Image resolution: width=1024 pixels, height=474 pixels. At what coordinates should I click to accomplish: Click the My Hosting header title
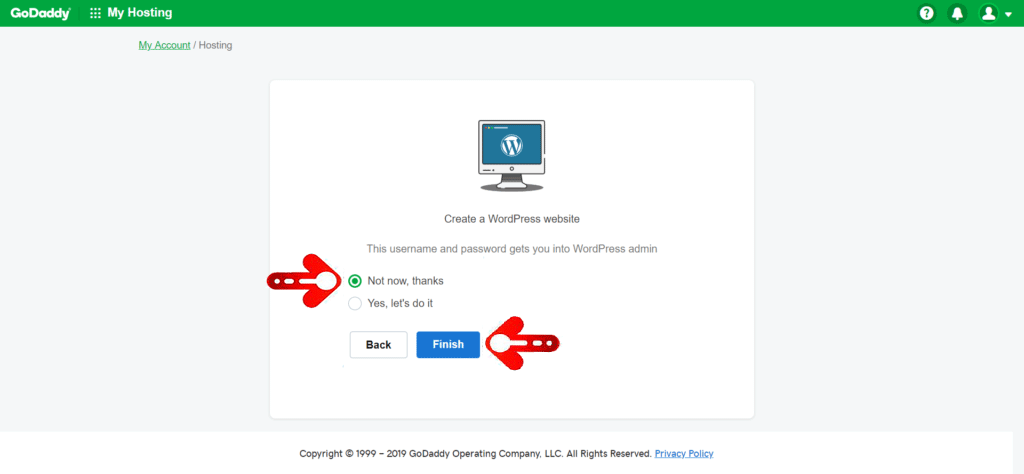[x=140, y=13]
